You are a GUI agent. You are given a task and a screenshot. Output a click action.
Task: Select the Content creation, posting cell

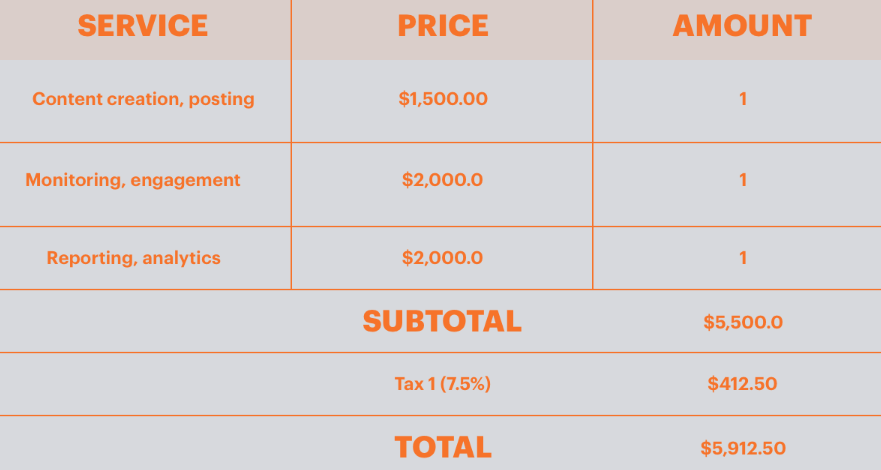143,99
